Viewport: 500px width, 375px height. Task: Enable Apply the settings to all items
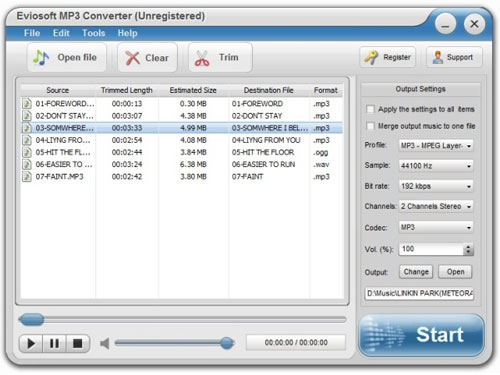coord(370,109)
